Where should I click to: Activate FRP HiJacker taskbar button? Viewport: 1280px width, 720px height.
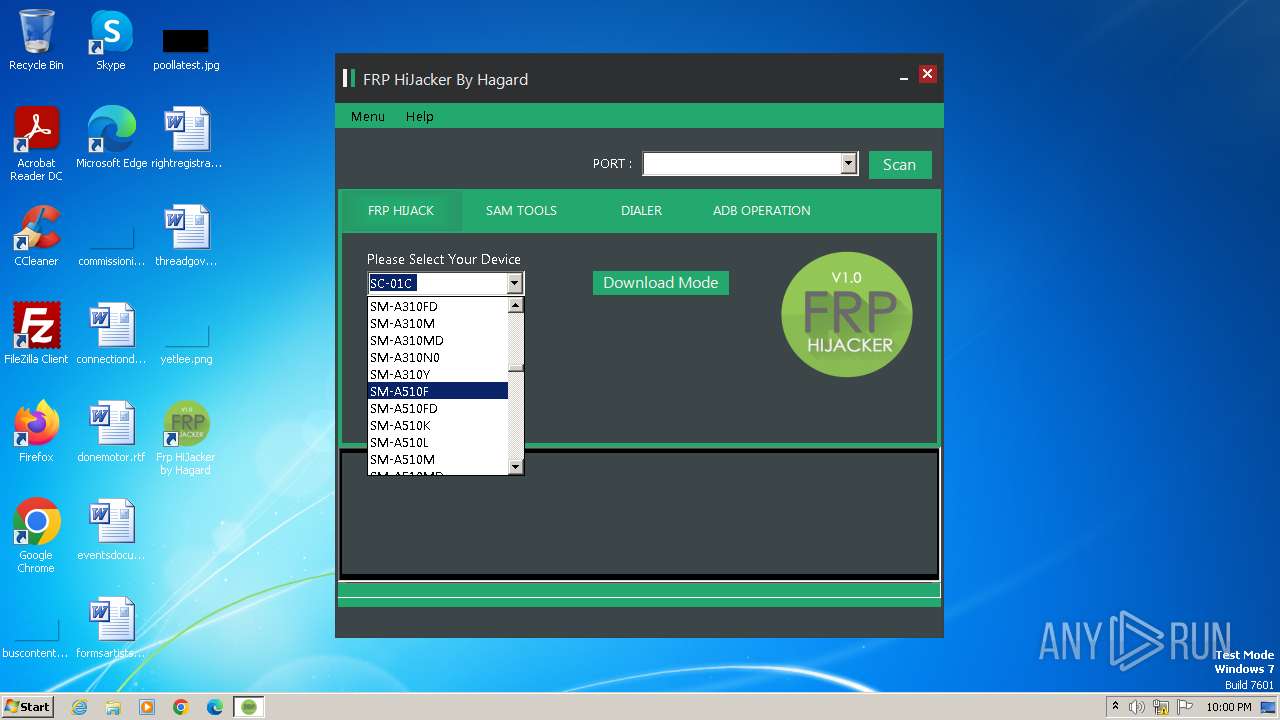[249, 707]
